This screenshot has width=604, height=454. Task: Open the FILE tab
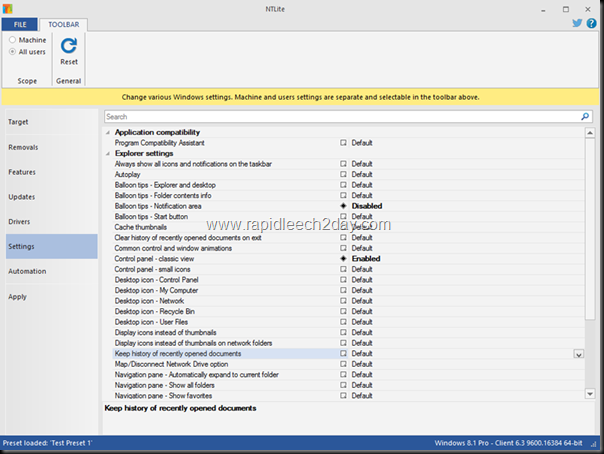pyautogui.click(x=20, y=24)
